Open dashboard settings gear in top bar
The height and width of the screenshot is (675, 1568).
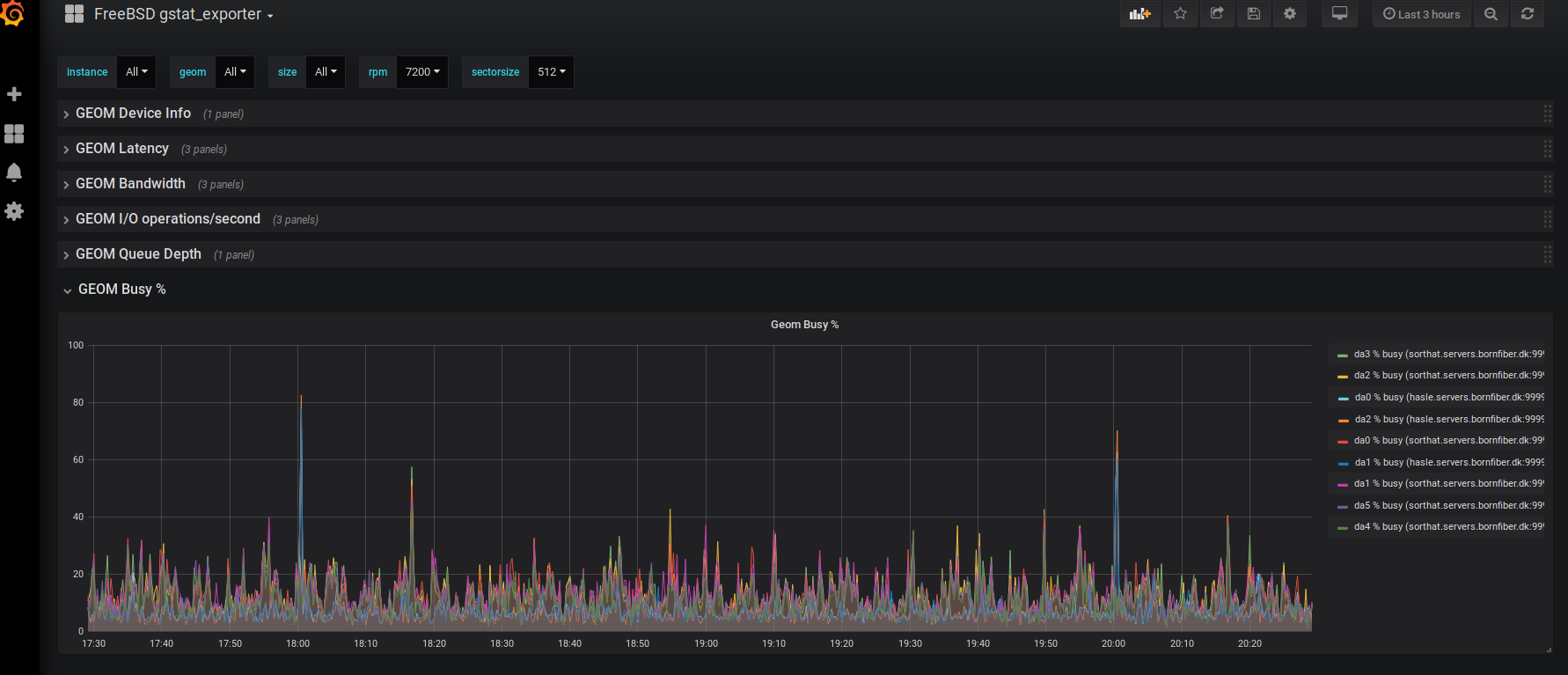click(1290, 14)
